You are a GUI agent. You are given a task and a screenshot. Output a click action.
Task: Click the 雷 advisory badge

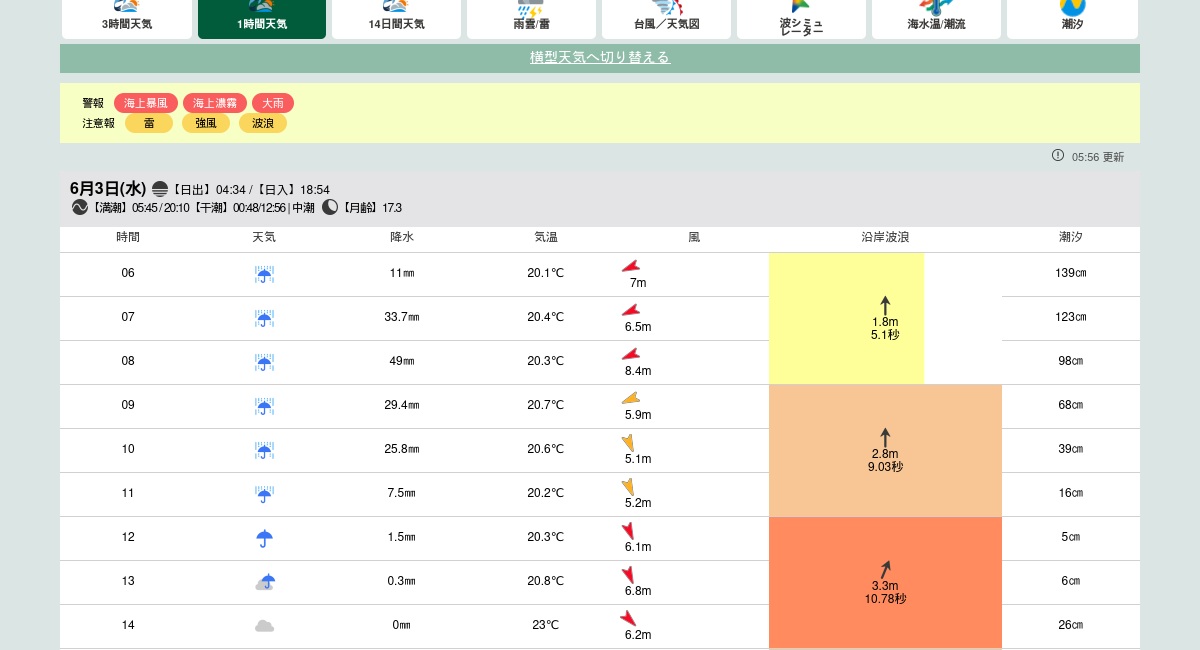[149, 123]
